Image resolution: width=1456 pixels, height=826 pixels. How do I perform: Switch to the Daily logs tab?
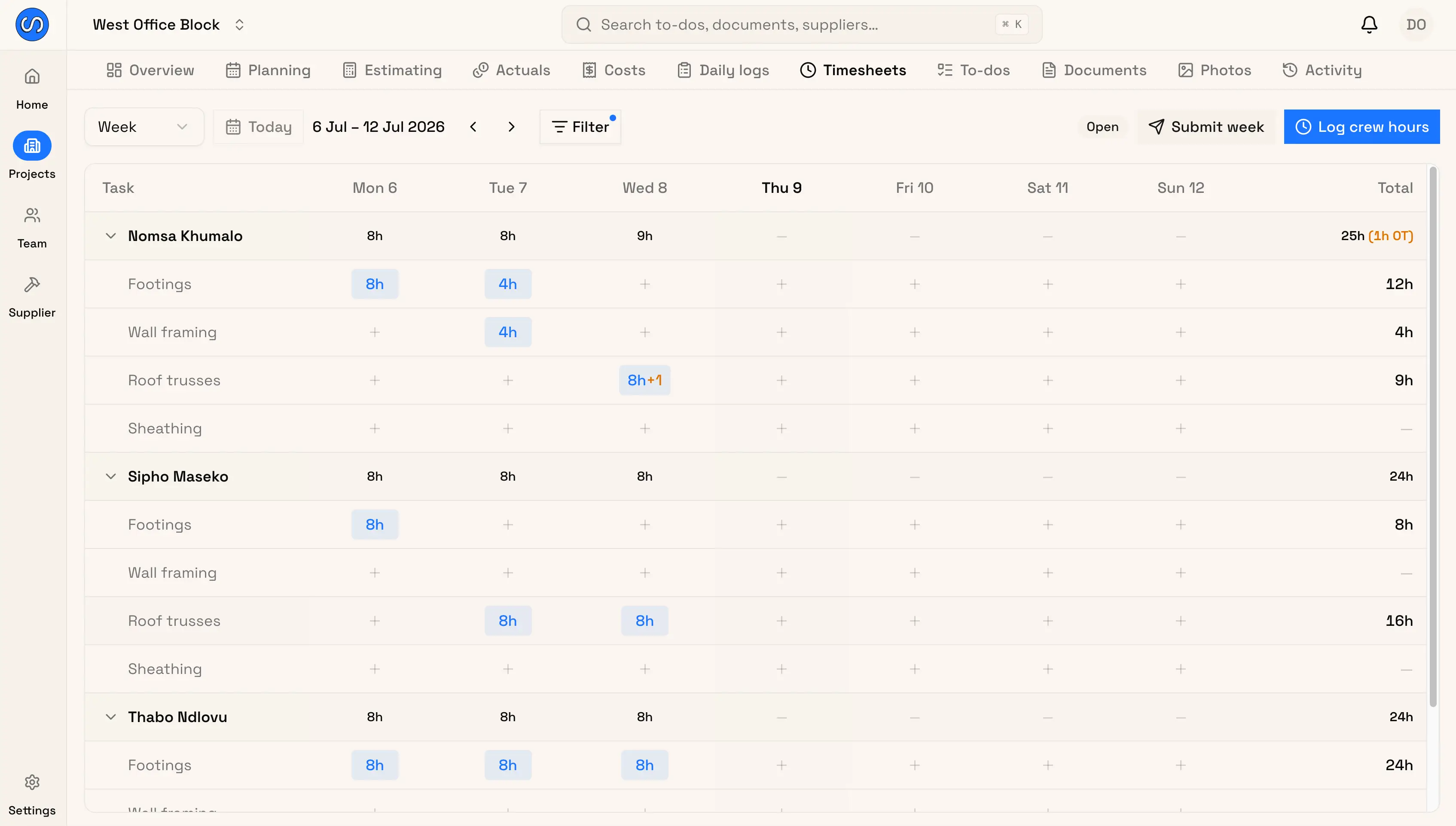[723, 70]
